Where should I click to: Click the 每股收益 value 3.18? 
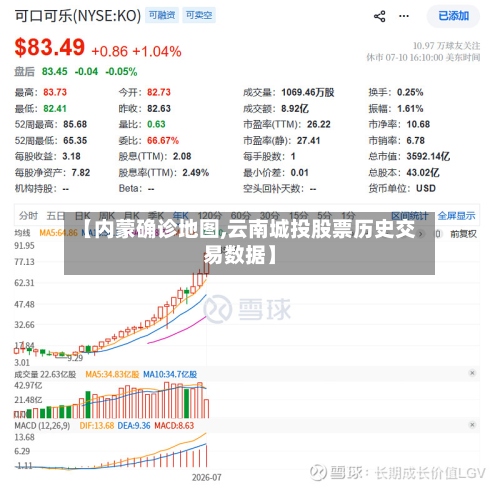[71, 156]
